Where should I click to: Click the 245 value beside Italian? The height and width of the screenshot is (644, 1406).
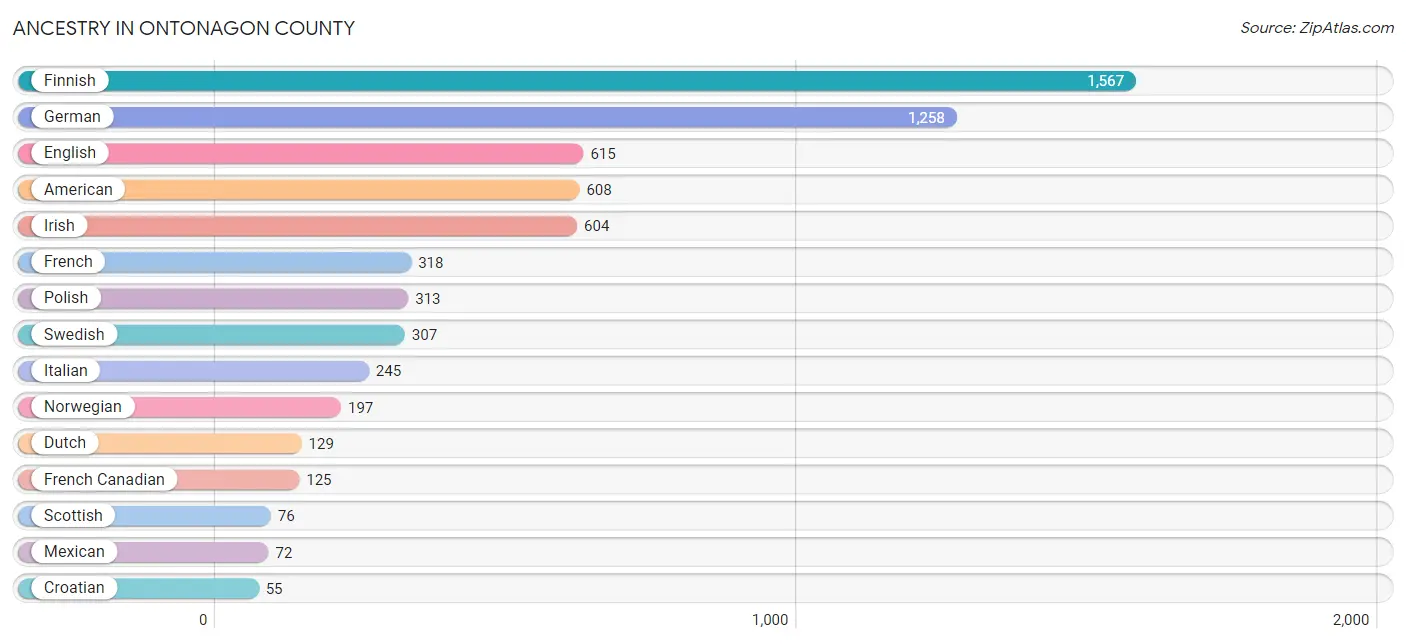(389, 371)
